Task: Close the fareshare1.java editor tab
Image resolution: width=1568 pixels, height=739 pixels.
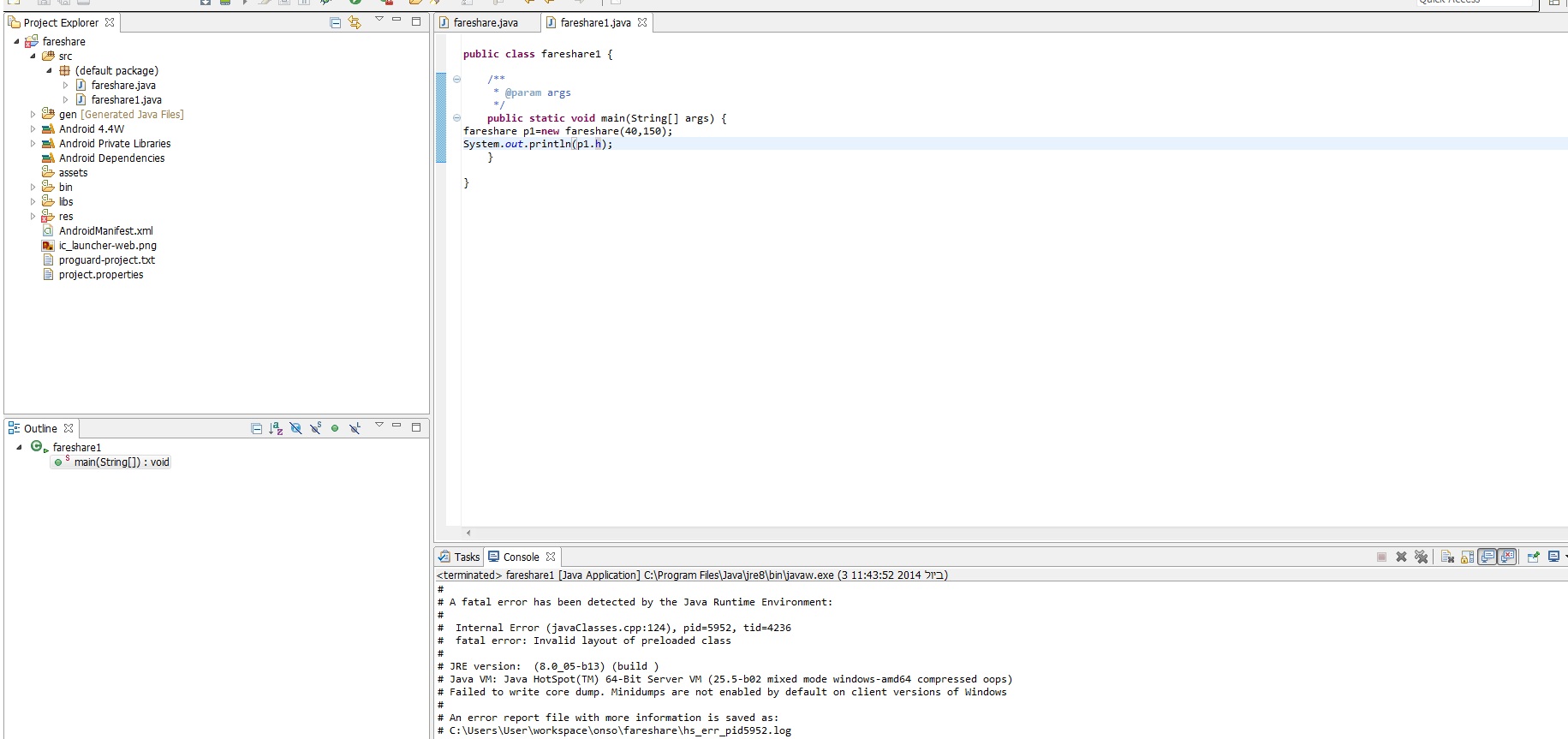Action: 642,23
